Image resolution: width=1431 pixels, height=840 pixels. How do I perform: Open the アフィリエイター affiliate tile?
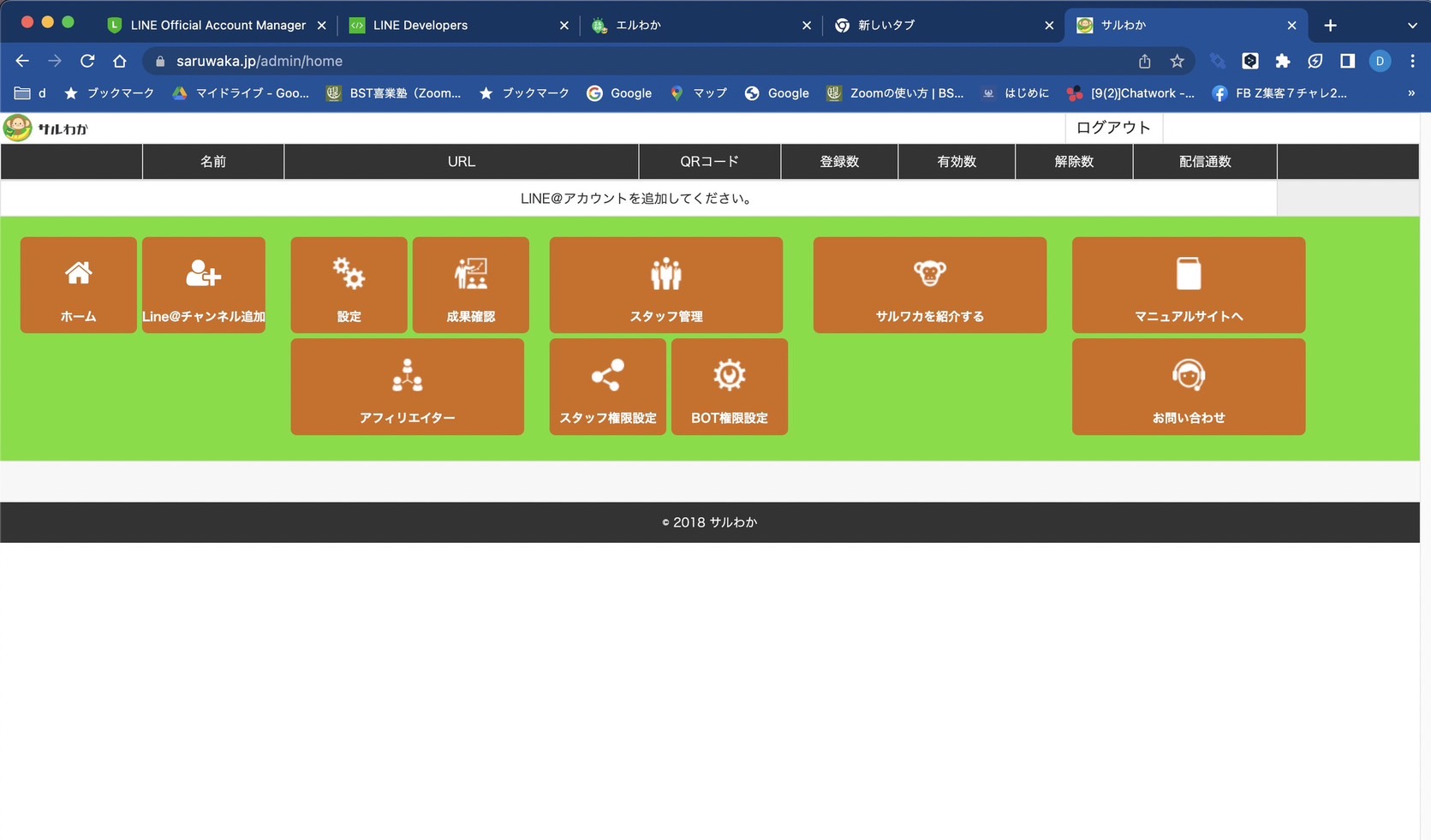(408, 387)
